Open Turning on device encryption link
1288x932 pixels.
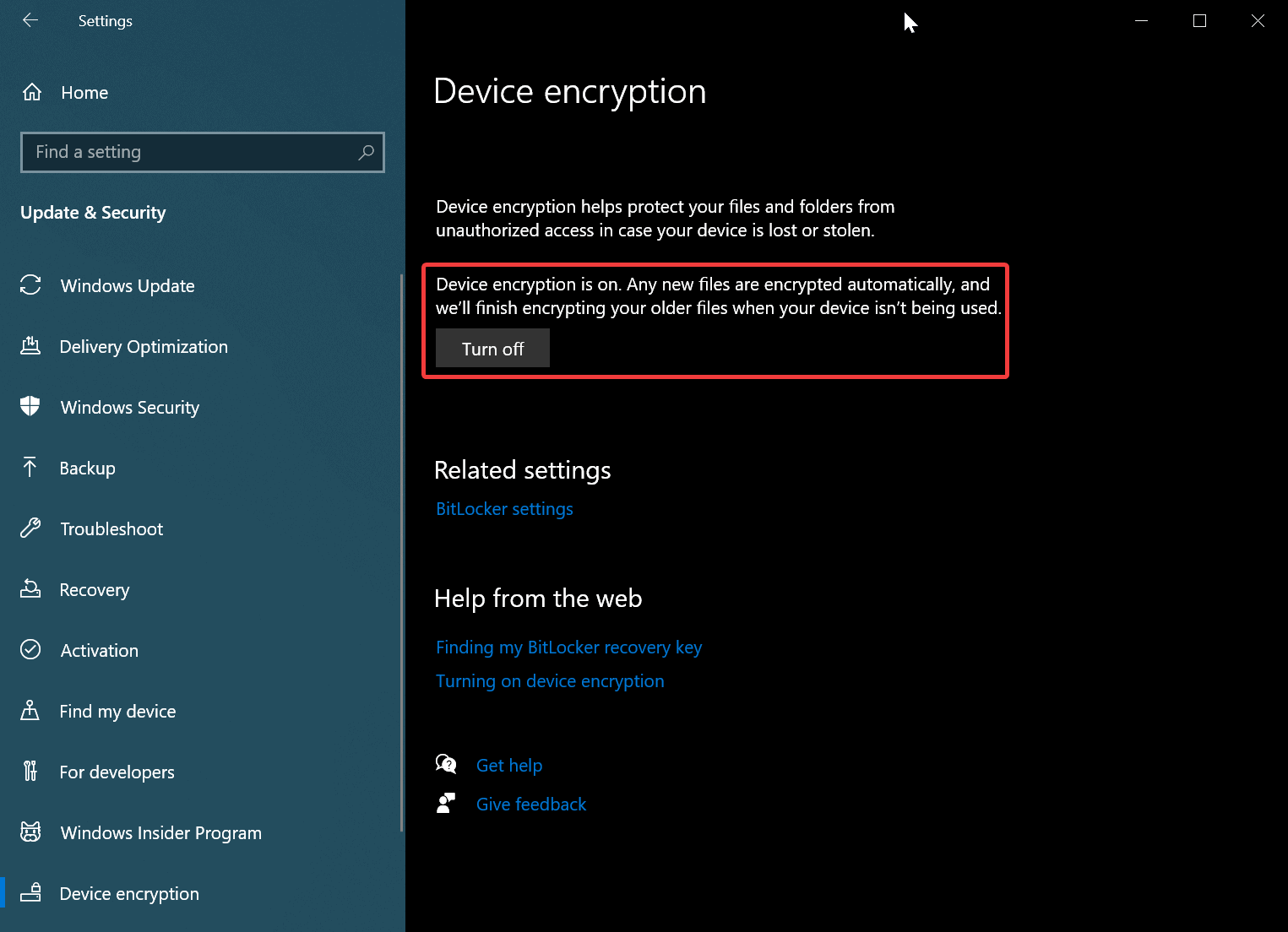point(550,681)
